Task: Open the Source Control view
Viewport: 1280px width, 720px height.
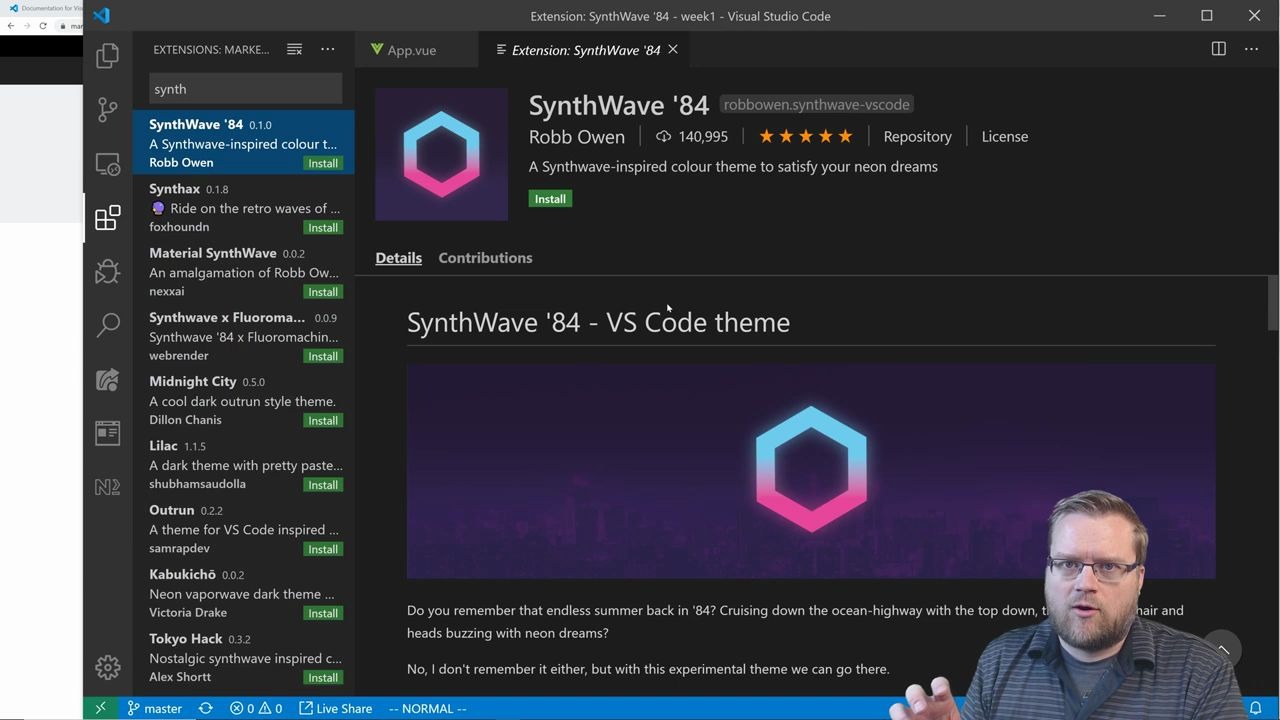Action: click(x=107, y=109)
